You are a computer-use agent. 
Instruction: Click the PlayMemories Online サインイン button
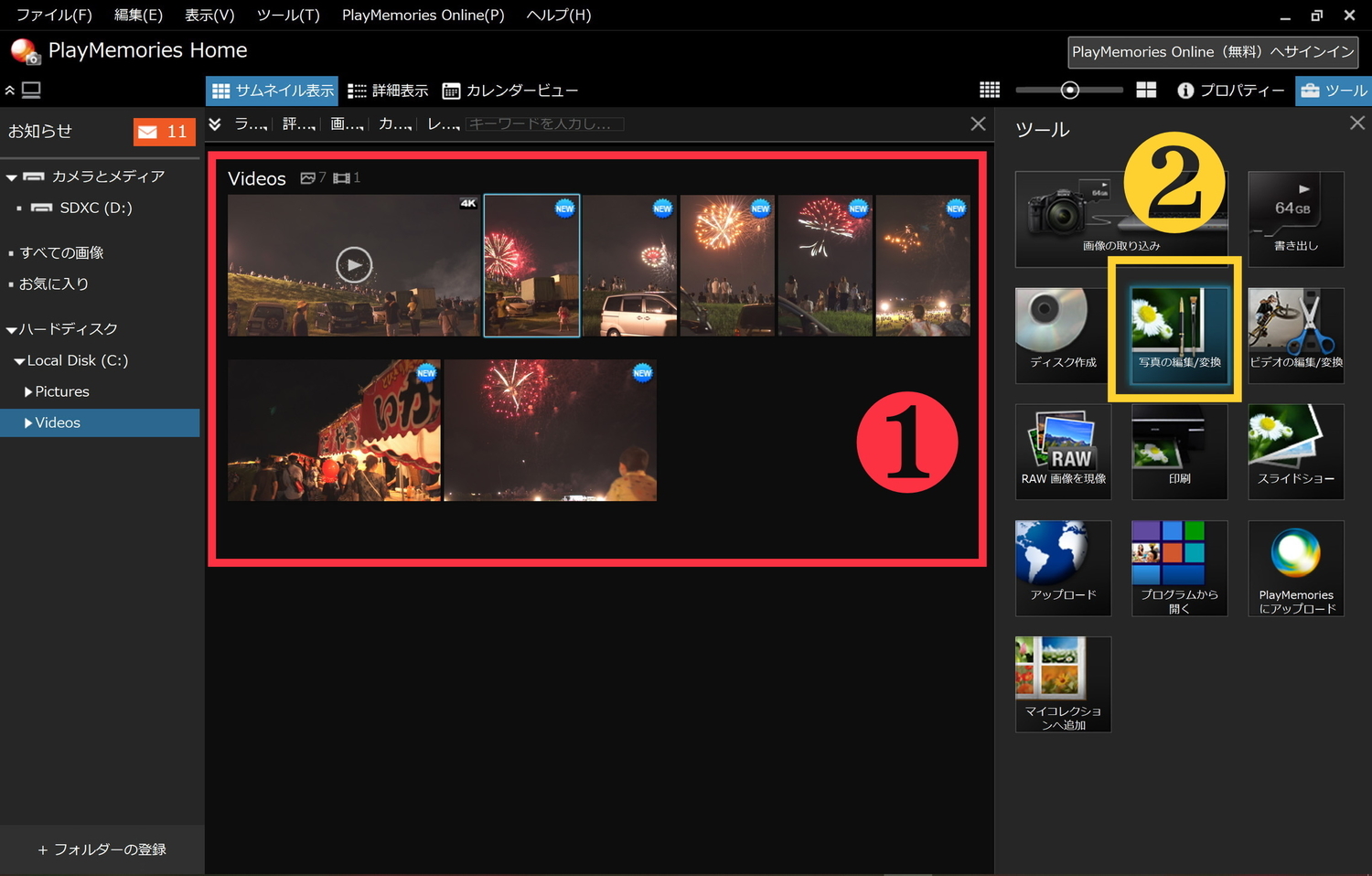click(x=1213, y=52)
